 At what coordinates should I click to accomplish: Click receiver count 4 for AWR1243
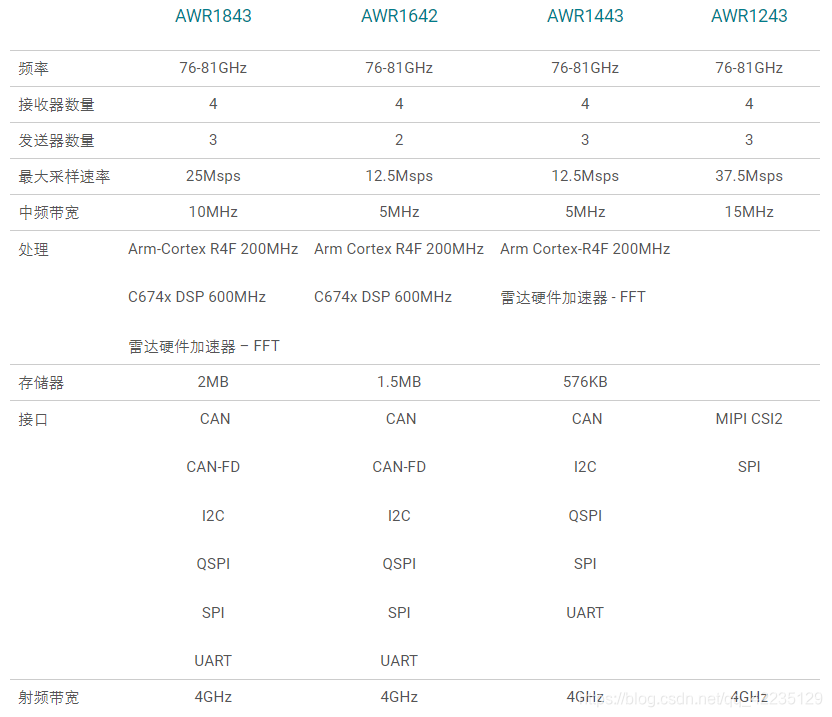(x=749, y=103)
